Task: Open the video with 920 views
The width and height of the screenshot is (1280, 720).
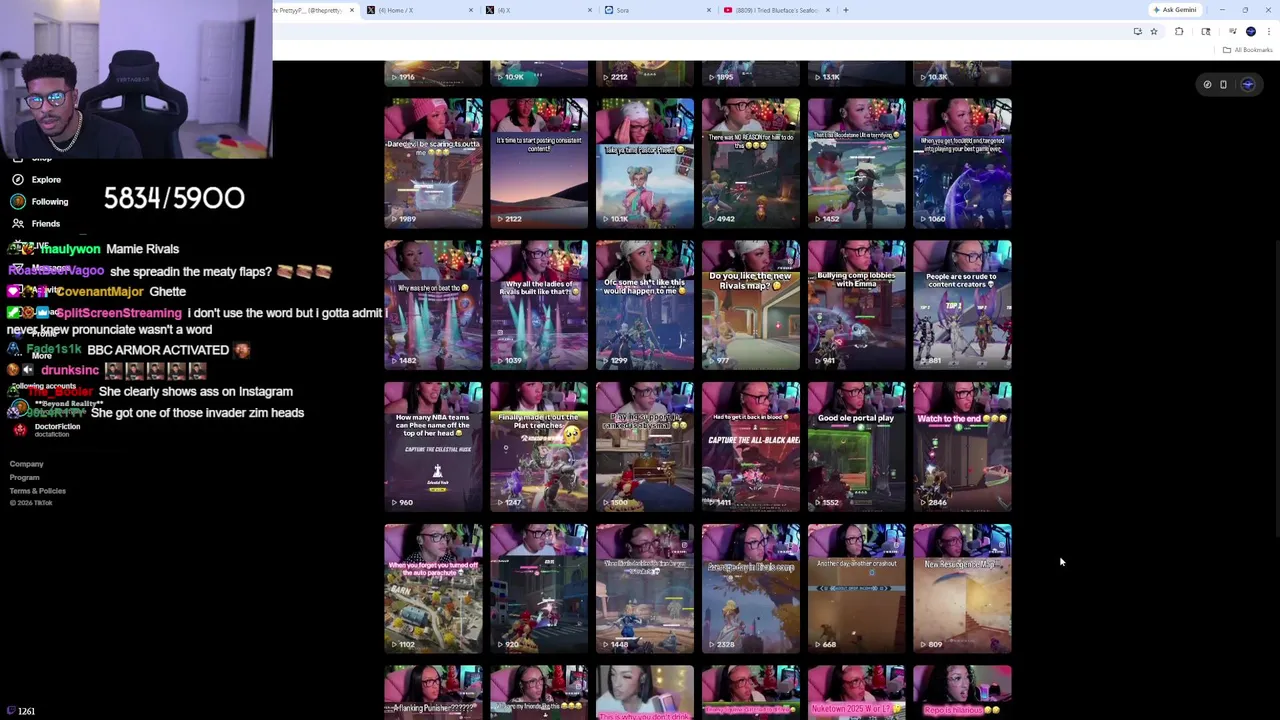Action: click(x=539, y=589)
